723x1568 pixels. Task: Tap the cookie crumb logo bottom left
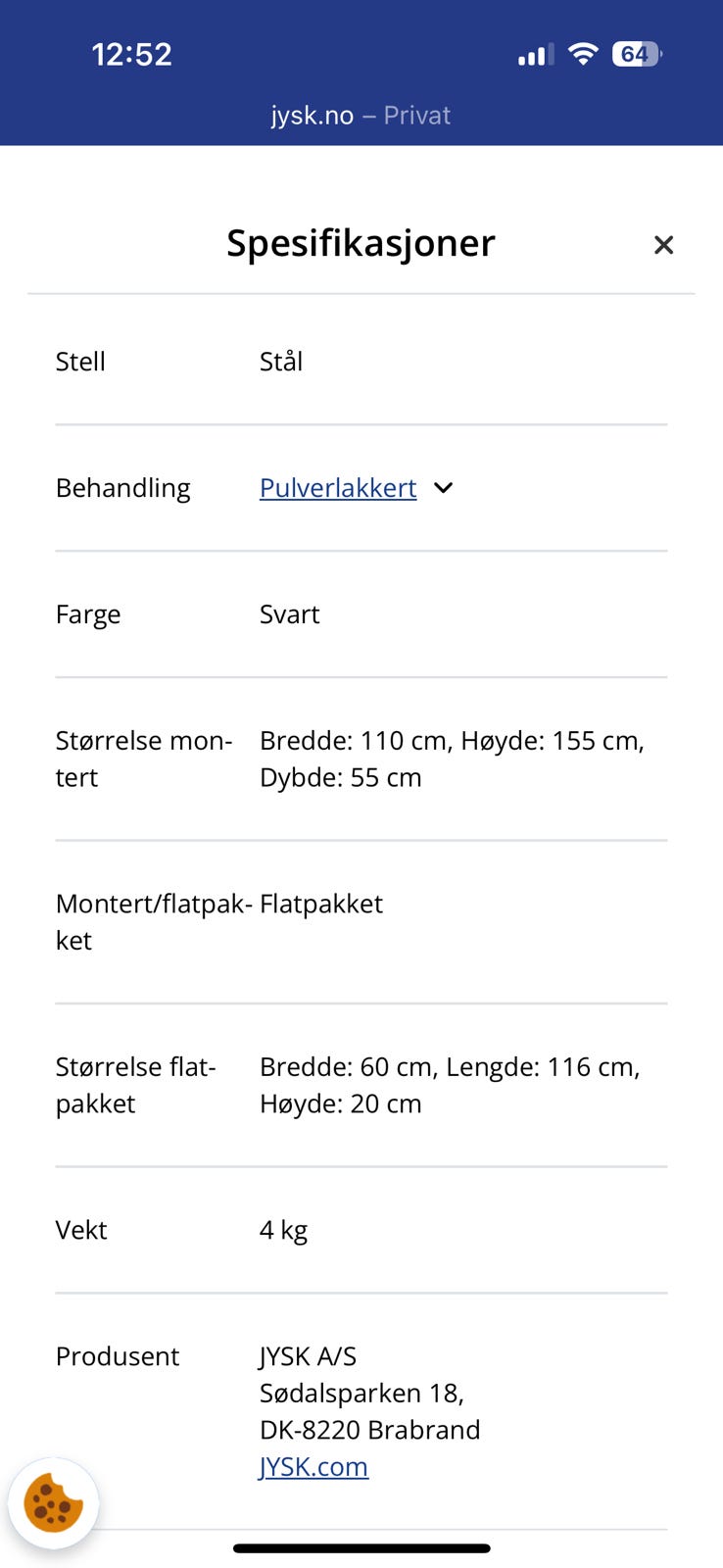54,1502
